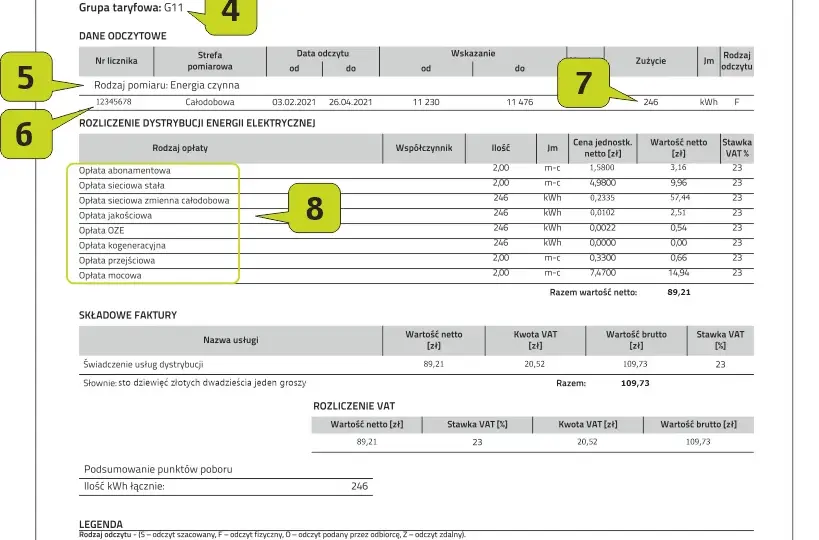This screenshot has height=540, width=819.
Task: Click the 'Współczynnik' column header
Action: click(x=424, y=148)
